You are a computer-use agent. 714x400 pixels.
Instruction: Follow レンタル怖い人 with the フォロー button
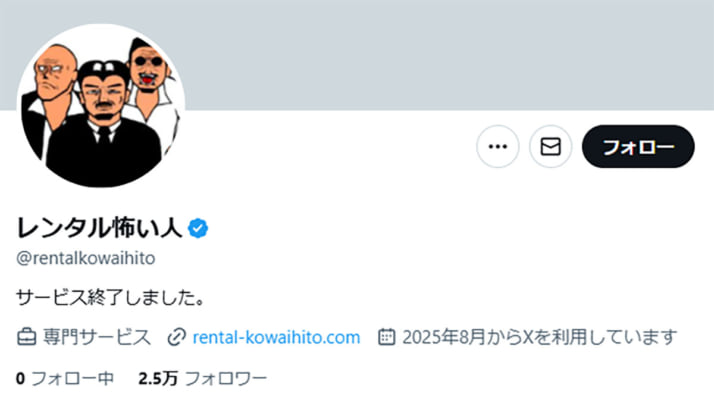(x=638, y=146)
